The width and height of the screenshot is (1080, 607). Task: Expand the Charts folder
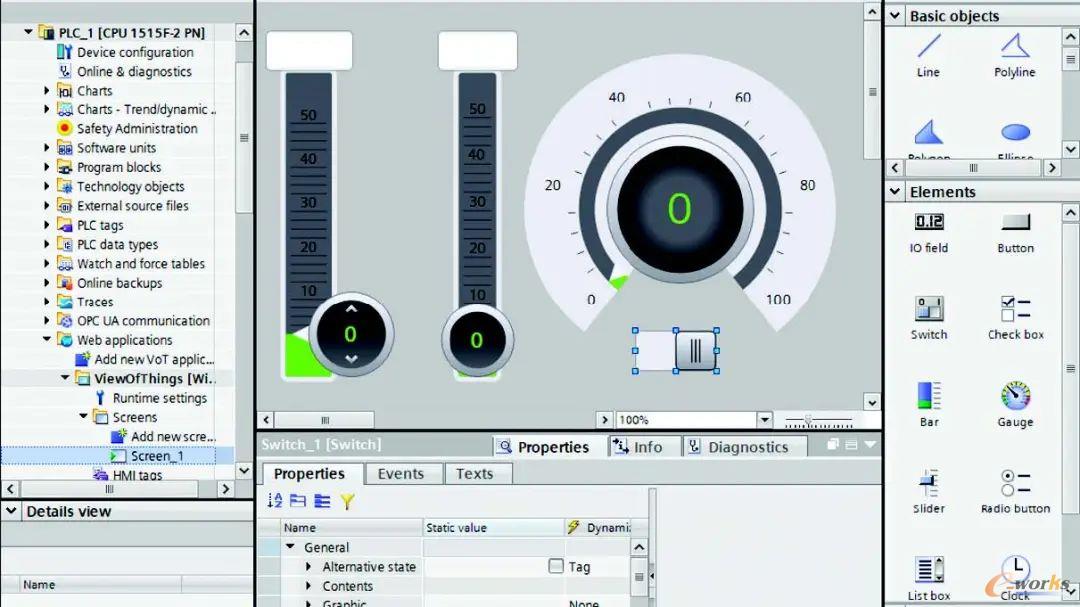(x=47, y=91)
